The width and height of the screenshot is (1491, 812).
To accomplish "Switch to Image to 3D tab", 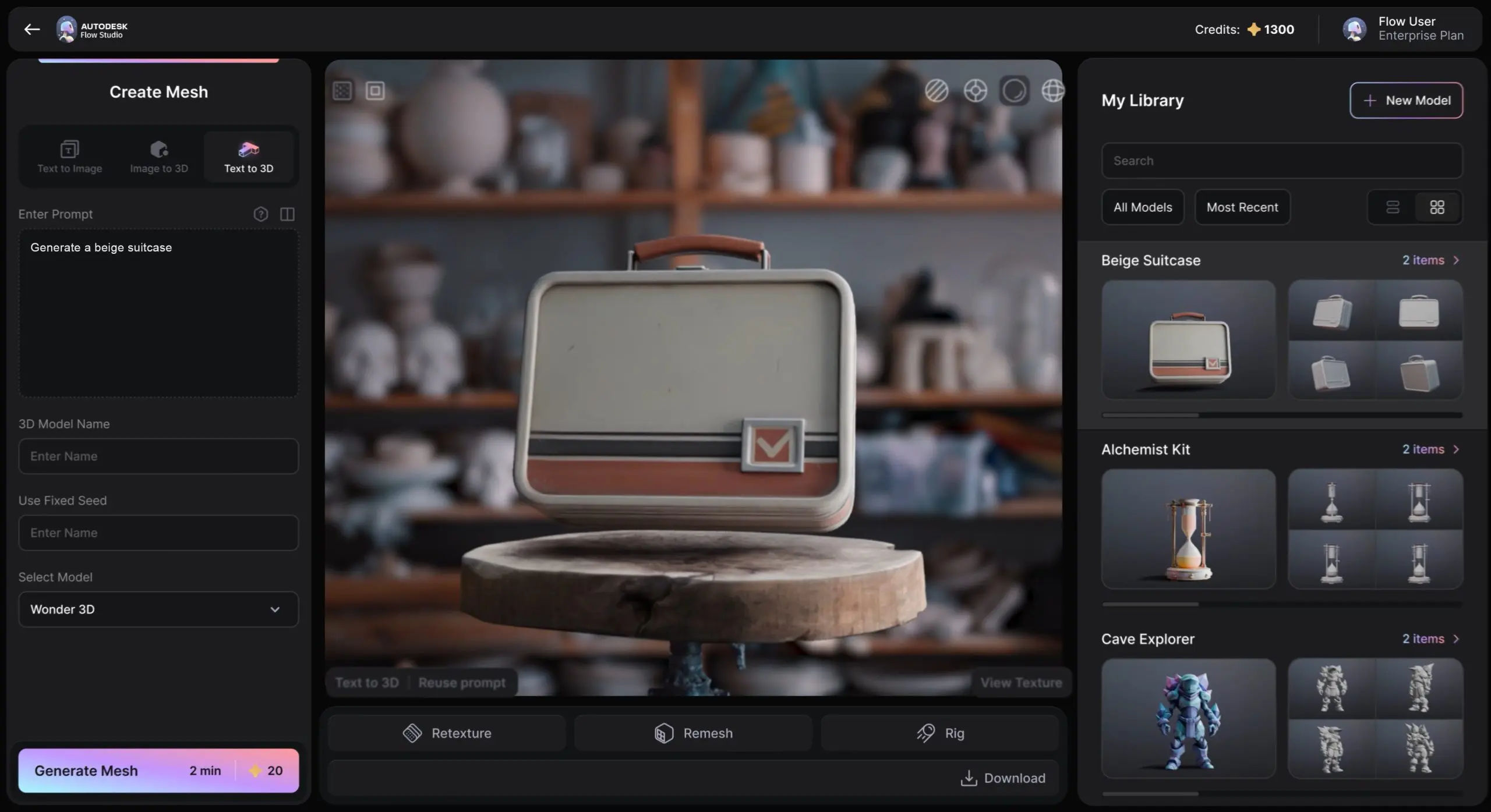I will 158,157.
